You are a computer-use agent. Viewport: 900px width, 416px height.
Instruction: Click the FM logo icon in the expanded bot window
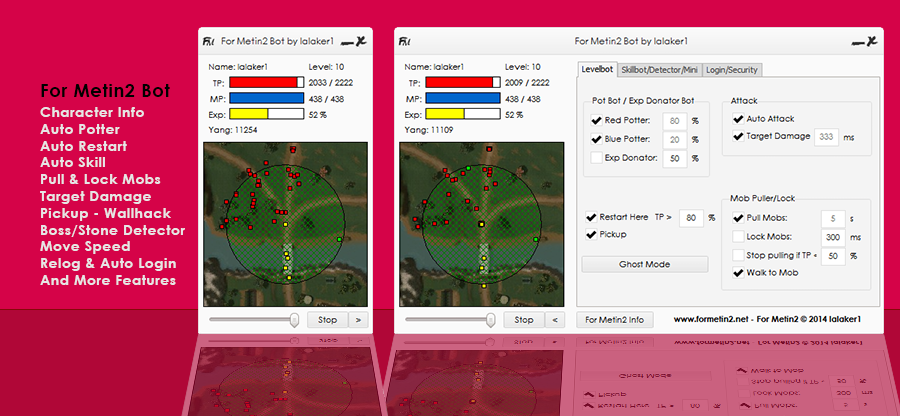coord(405,41)
